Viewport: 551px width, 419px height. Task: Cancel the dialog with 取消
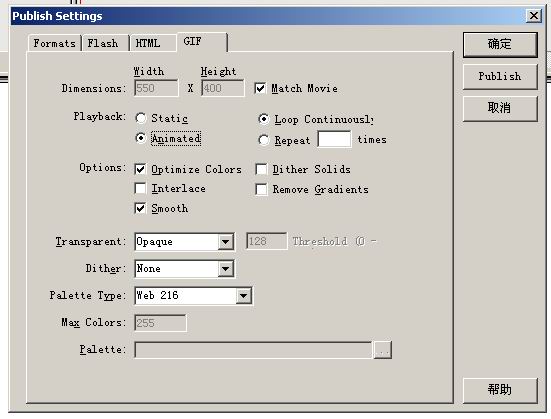point(500,109)
